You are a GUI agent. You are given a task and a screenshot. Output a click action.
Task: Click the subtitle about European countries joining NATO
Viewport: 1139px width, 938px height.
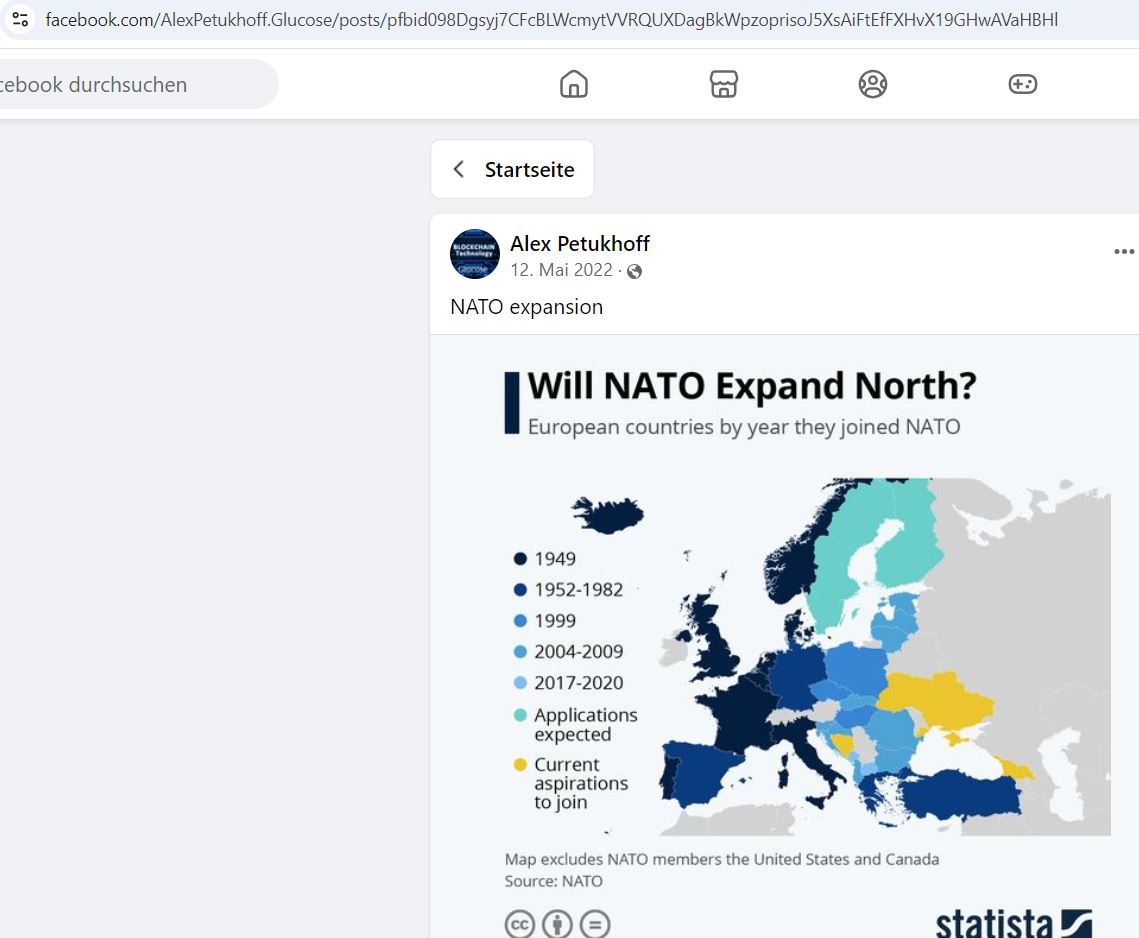[744, 426]
